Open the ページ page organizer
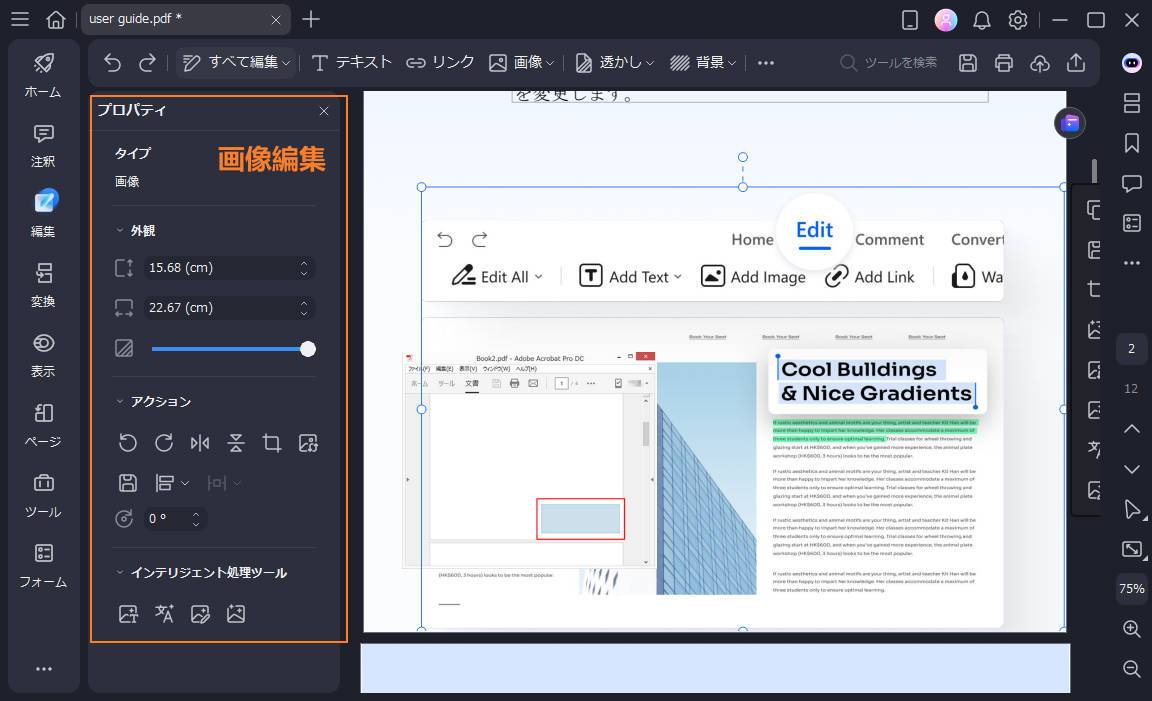The image size is (1152, 701). [42, 424]
